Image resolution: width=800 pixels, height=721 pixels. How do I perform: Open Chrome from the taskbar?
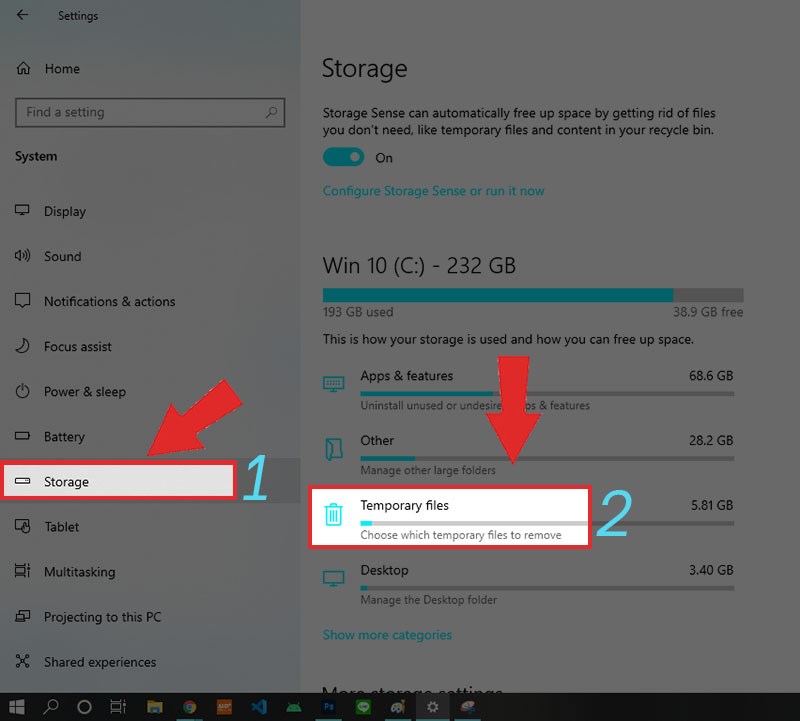pyautogui.click(x=190, y=707)
